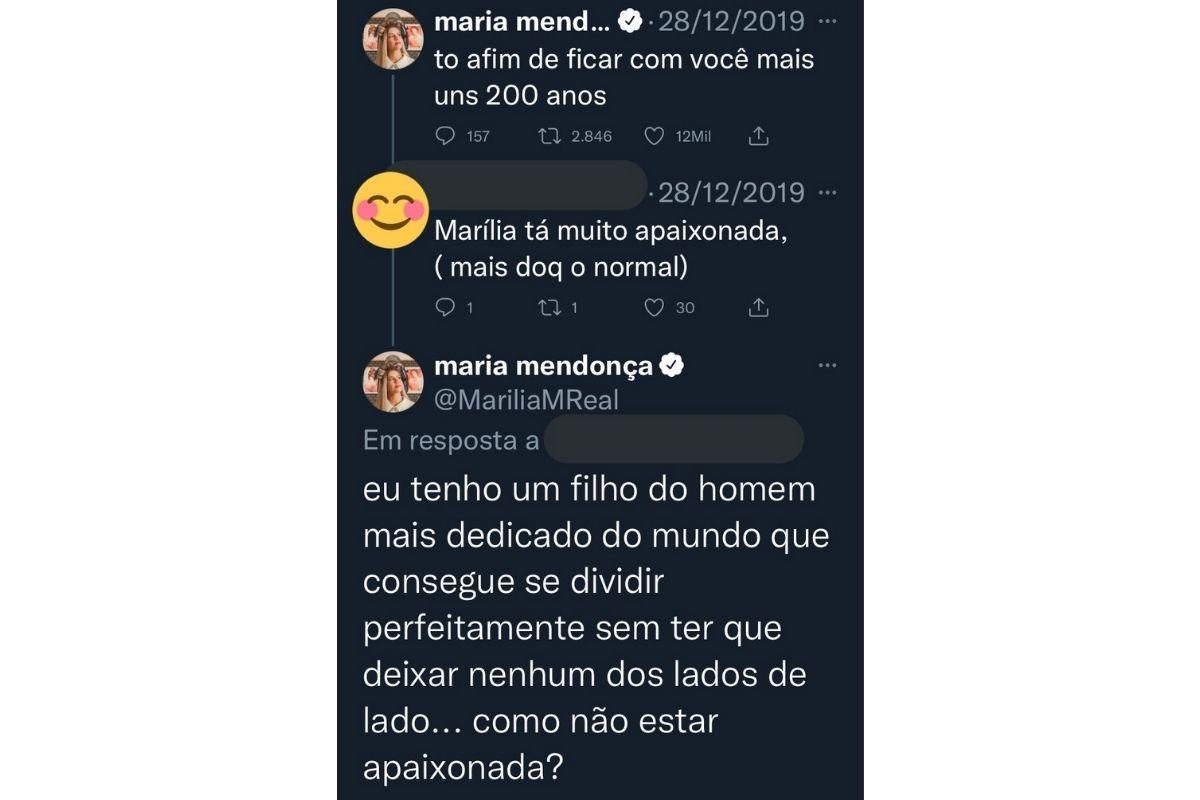Retweet the '200 anos' tweet

(x=549, y=136)
